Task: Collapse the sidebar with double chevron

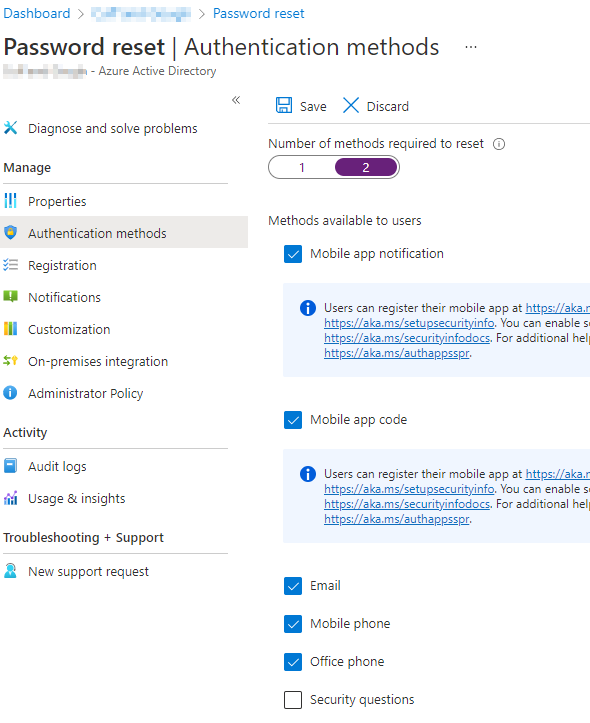Action: coord(236,100)
